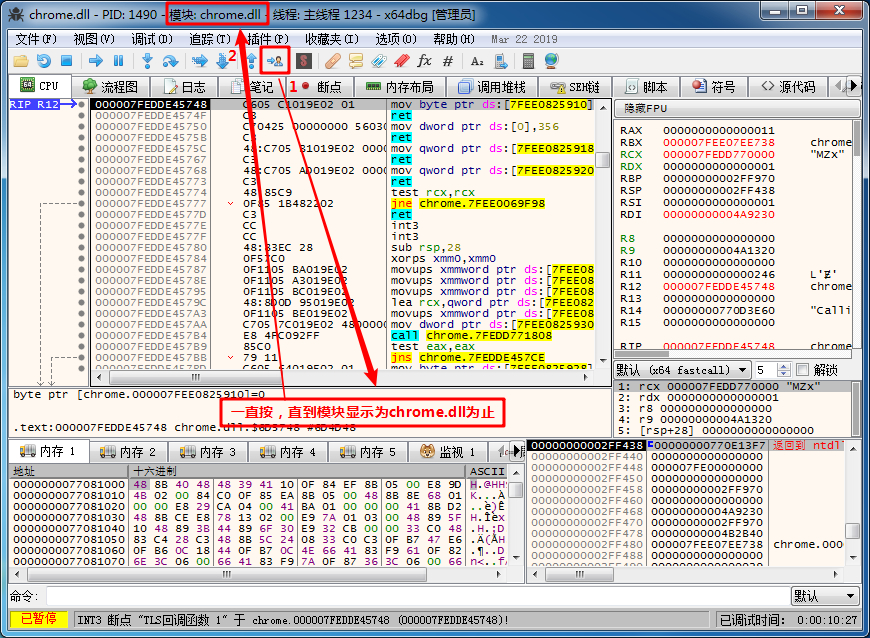Click the trace over icon
Screen dimensions: 870x638
pyautogui.click(x=222, y=61)
